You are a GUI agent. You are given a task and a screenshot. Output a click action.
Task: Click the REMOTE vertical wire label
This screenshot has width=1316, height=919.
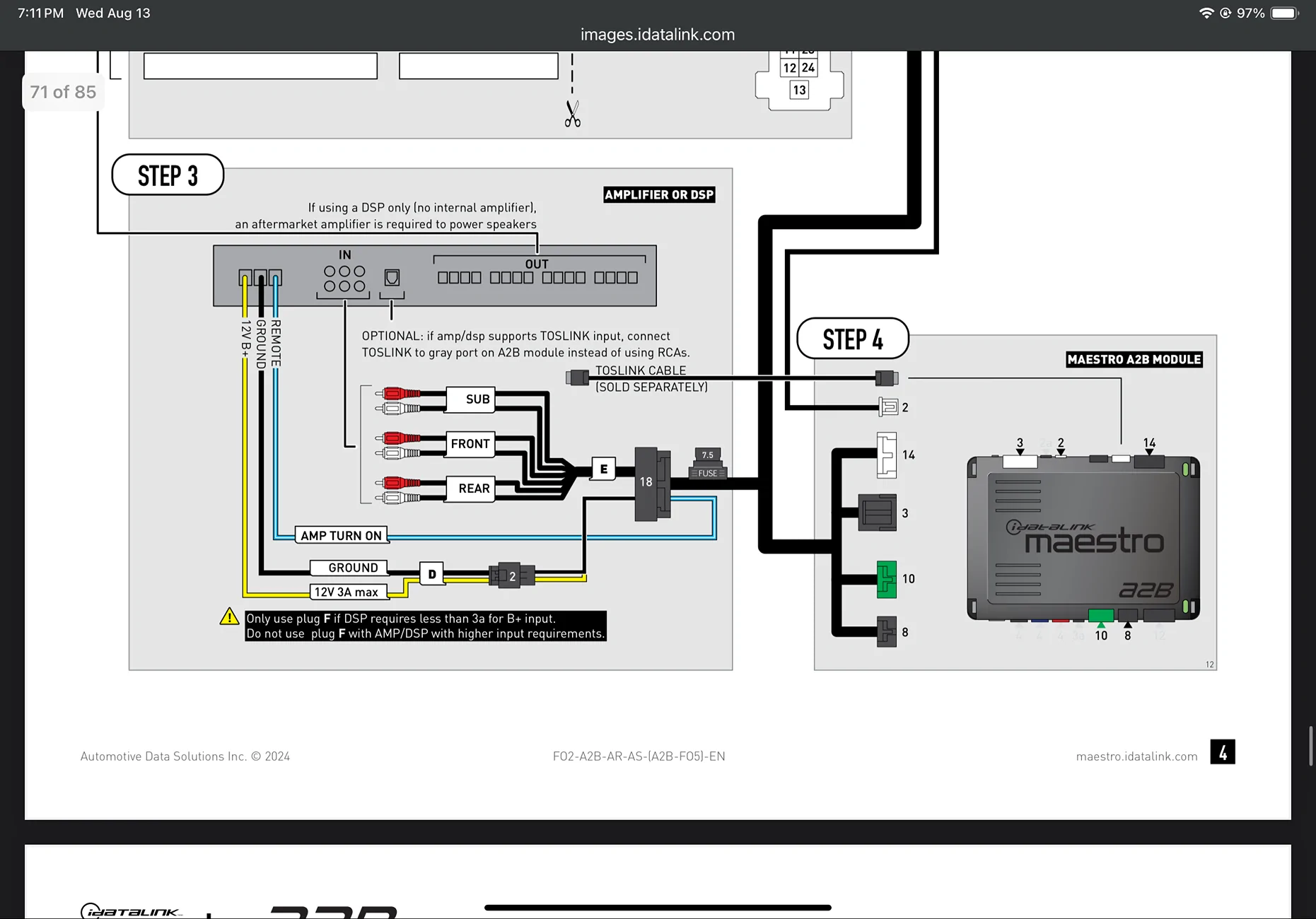point(276,344)
